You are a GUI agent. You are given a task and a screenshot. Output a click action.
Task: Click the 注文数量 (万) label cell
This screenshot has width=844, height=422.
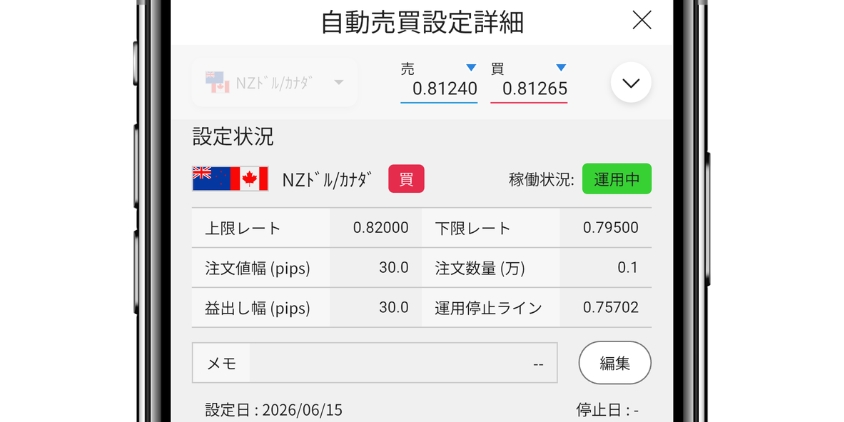pyautogui.click(x=491, y=268)
